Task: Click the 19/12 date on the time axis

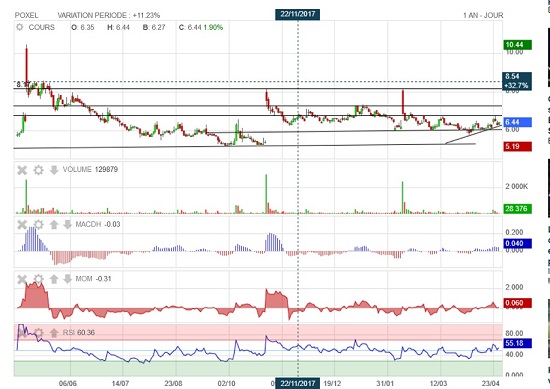Action: 332,383
